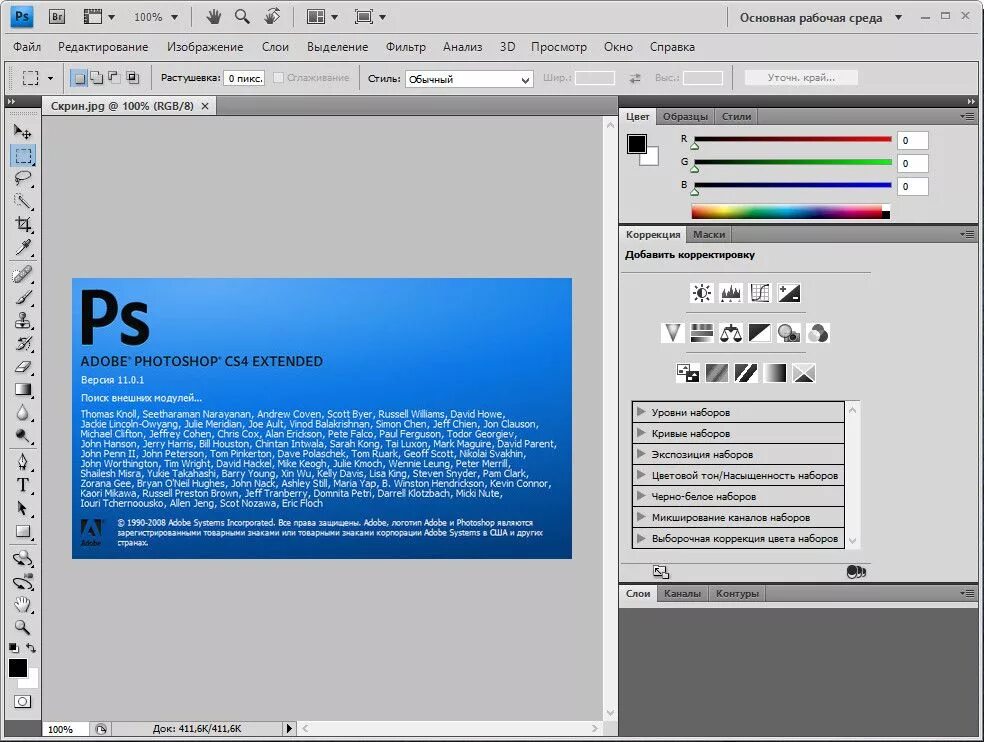Open the Фильтр menu
984x742 pixels.
(x=405, y=47)
